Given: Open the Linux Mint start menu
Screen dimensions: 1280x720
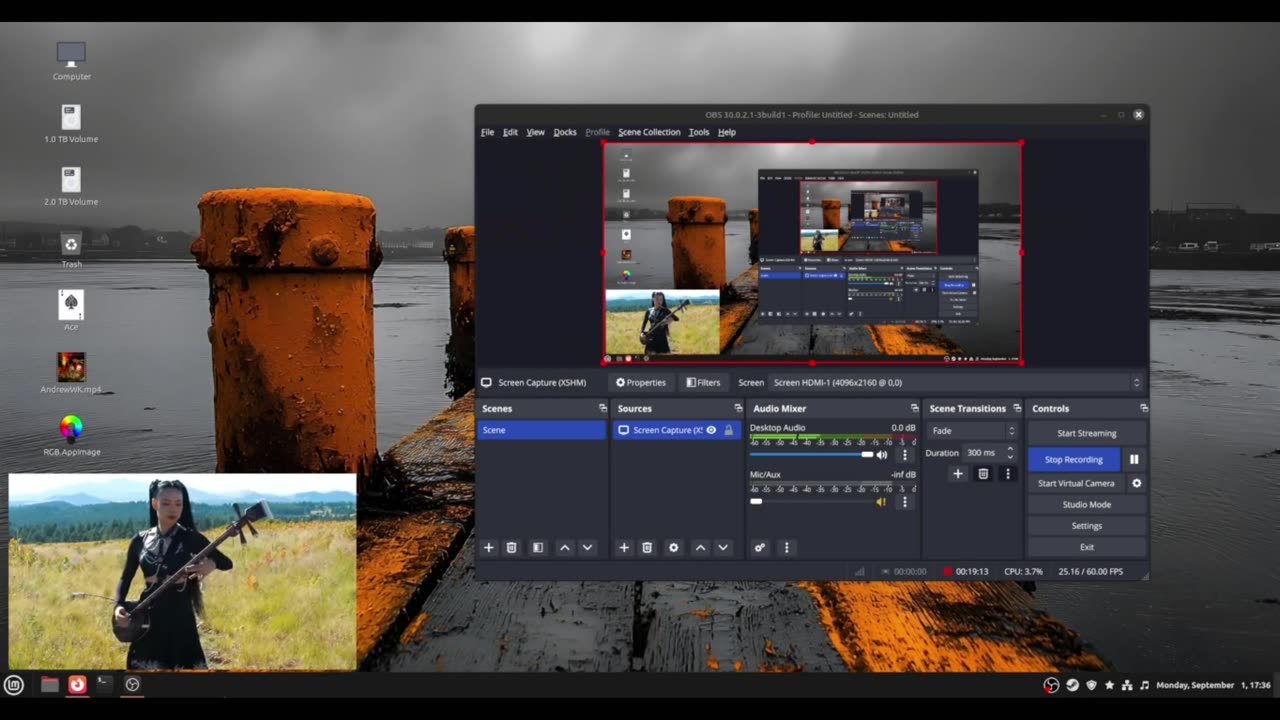Looking at the screenshot, I should pos(14,685).
